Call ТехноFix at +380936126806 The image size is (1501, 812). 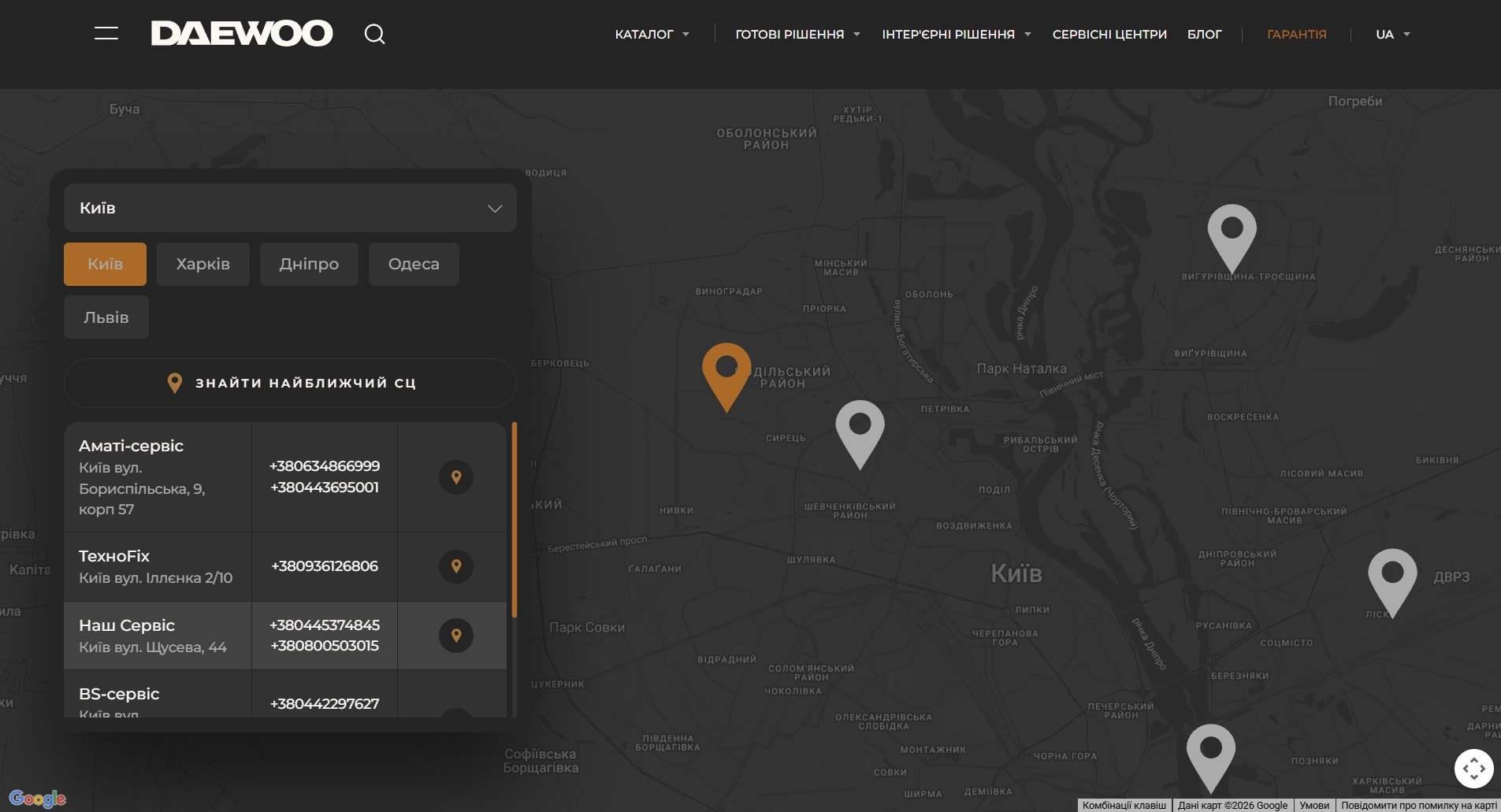click(325, 566)
